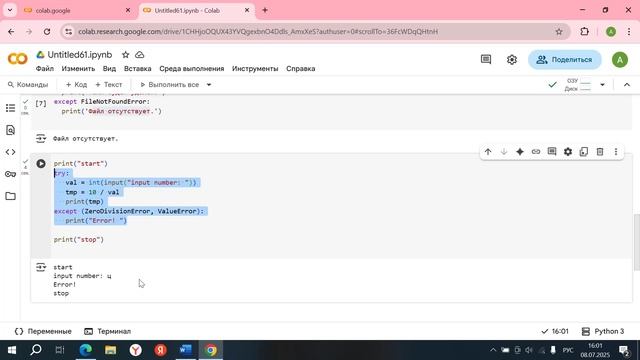Open Терминал panel

107,331
